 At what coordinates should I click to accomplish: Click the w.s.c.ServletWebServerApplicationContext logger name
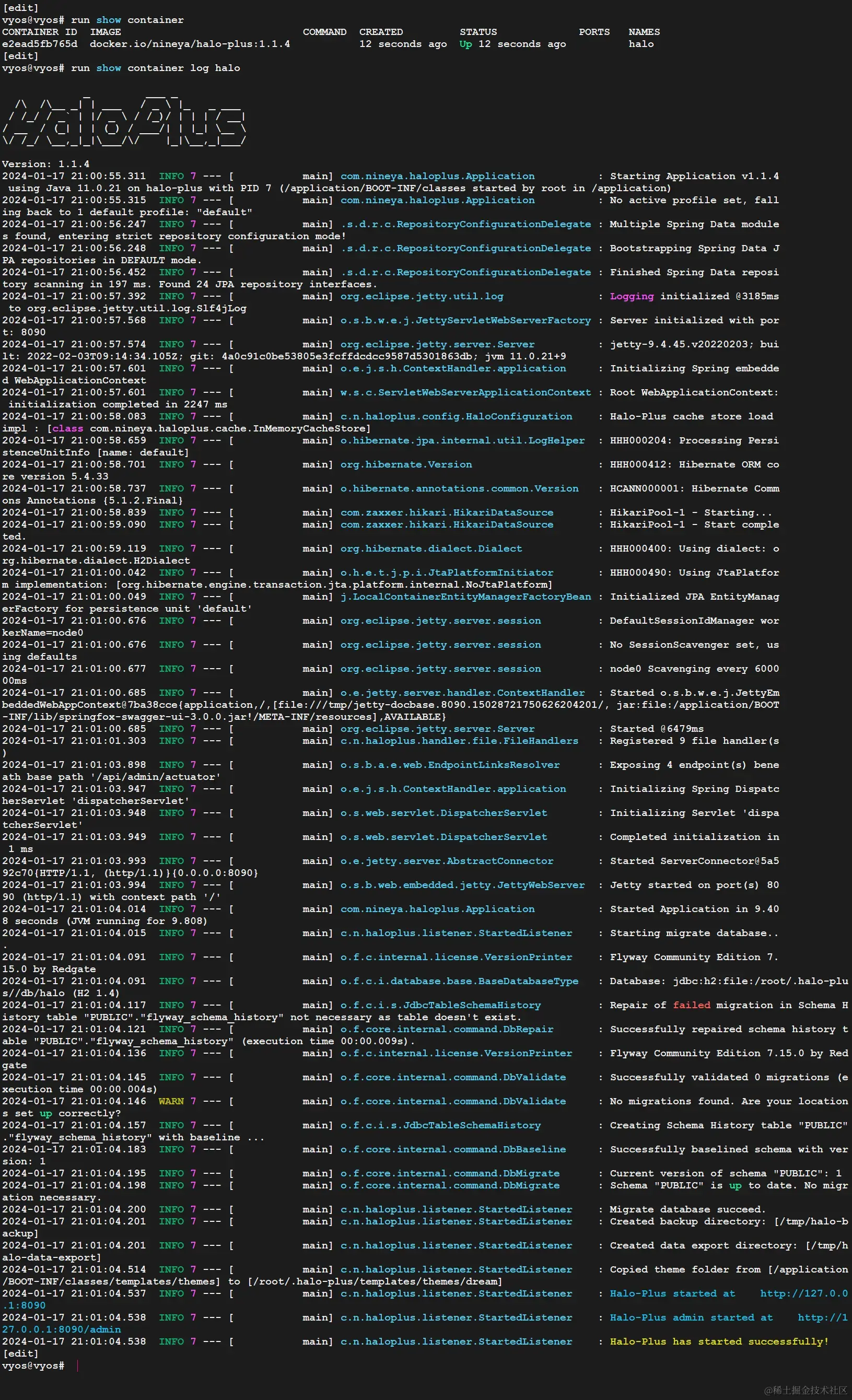(466, 392)
